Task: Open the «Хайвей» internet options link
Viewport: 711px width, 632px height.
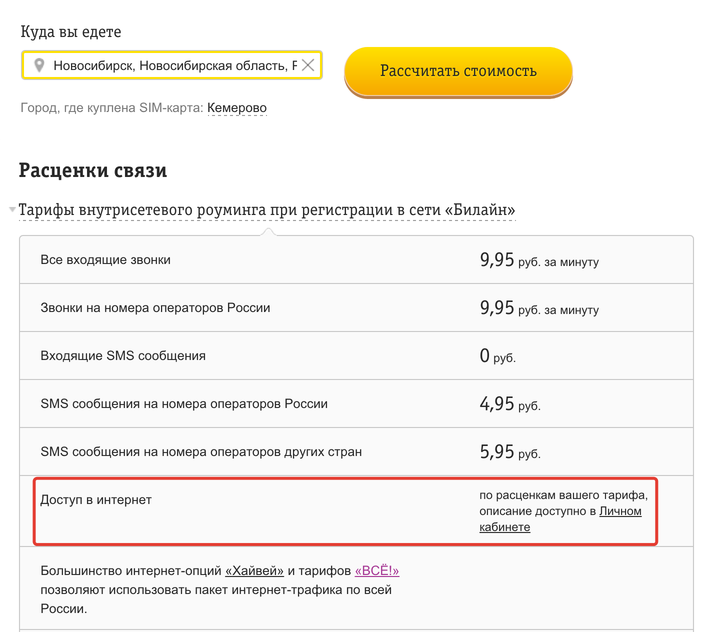Action: coord(254,570)
